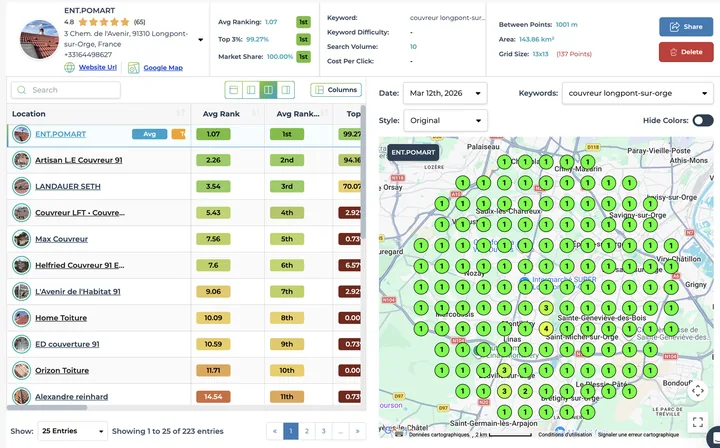Image resolution: width=720 pixels, height=448 pixels.
Task: Click the LANDAUER SETH row avatar
Action: 21,186
